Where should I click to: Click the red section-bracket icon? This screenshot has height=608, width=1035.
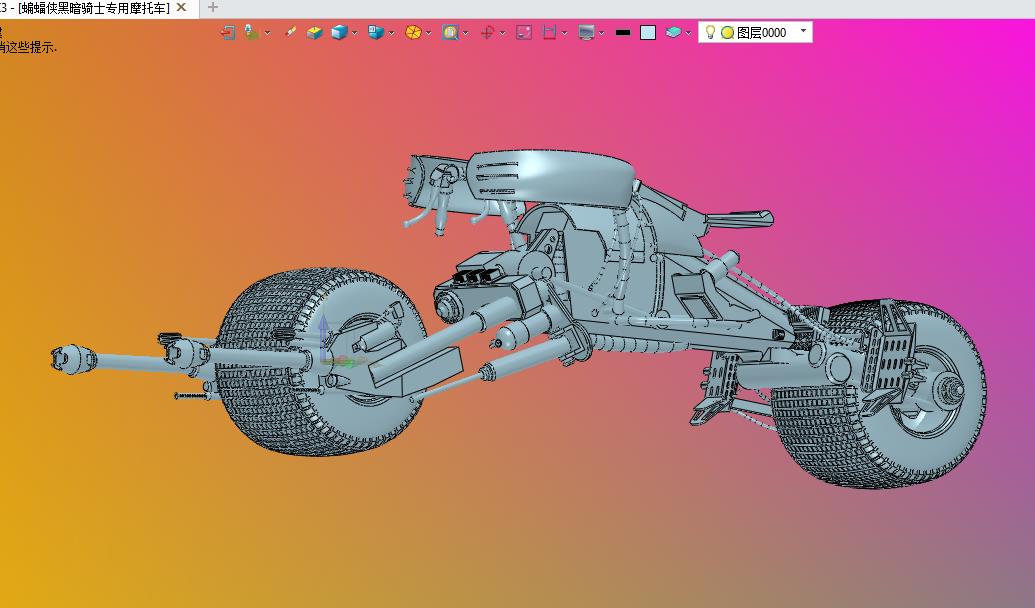(549, 32)
